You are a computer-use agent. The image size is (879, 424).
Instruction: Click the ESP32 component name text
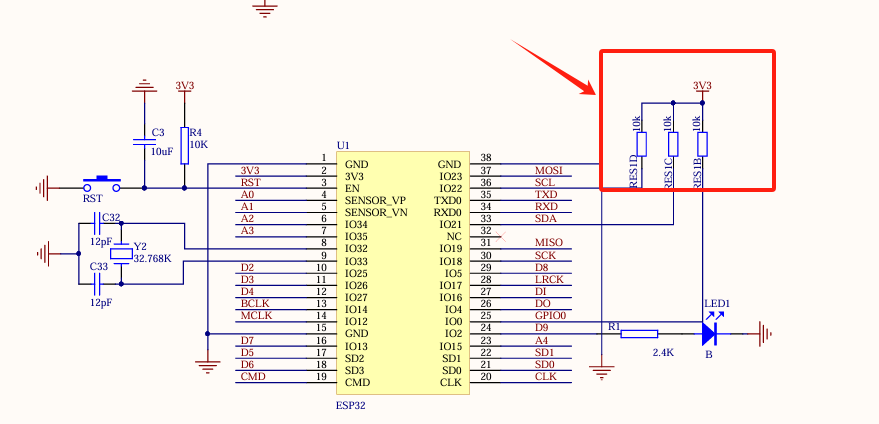353,407
